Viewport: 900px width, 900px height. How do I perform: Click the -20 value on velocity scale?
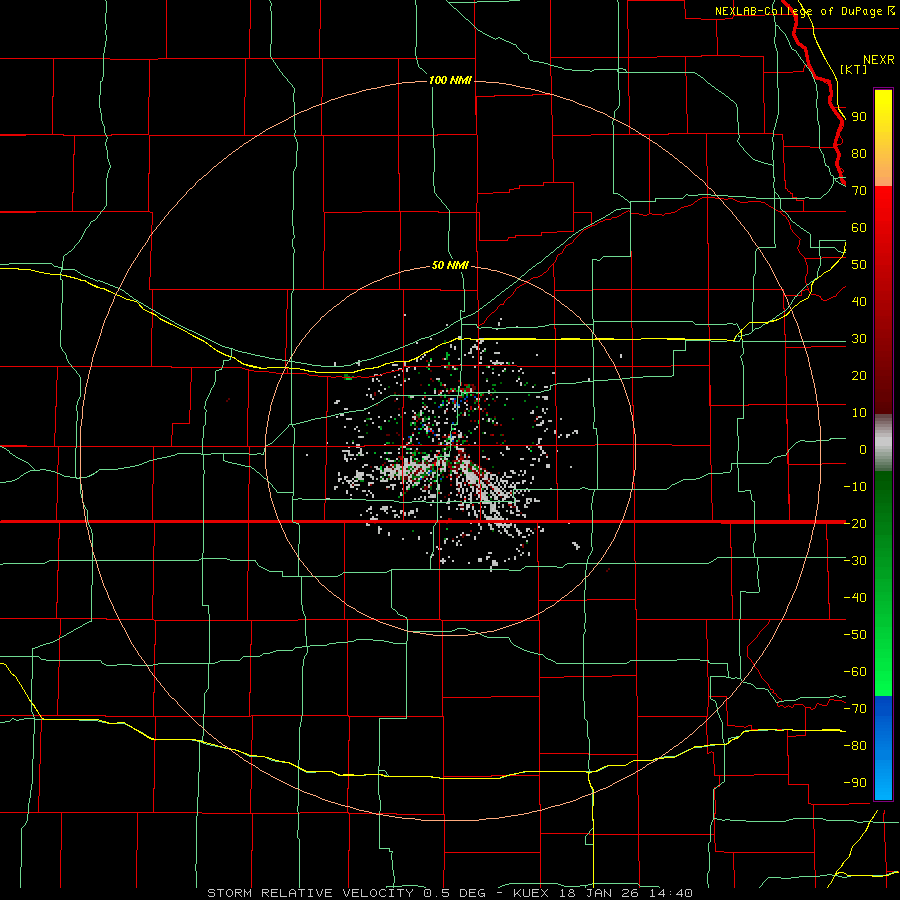[855, 523]
